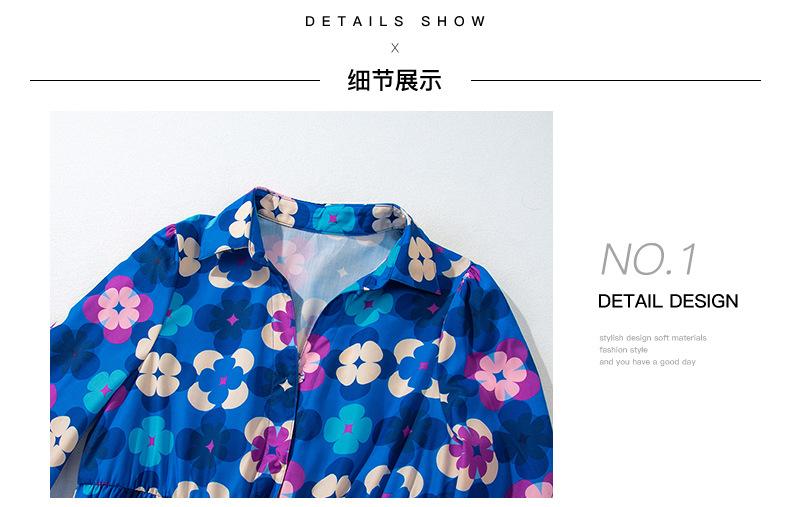This screenshot has width=790, height=507.
Task: Click the white background above the shirt
Action: tap(302, 149)
